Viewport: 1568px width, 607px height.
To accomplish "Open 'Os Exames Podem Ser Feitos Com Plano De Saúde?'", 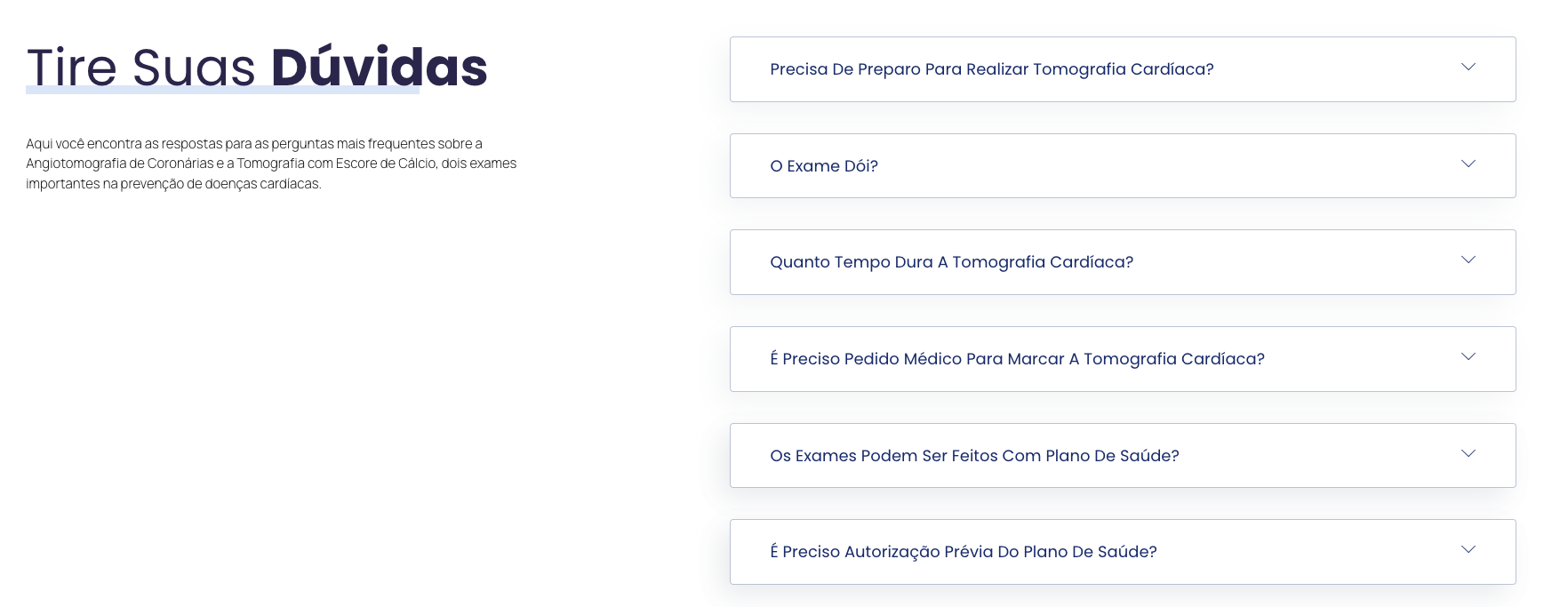I will click(x=974, y=456).
